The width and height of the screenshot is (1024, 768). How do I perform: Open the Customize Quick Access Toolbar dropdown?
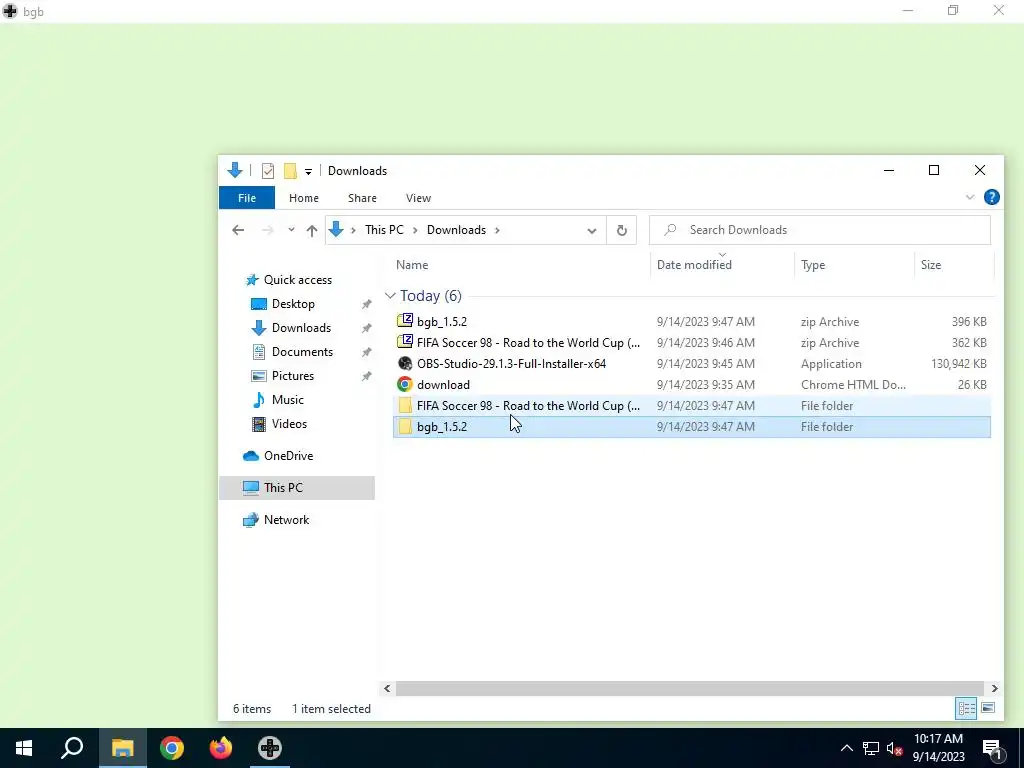pyautogui.click(x=308, y=172)
